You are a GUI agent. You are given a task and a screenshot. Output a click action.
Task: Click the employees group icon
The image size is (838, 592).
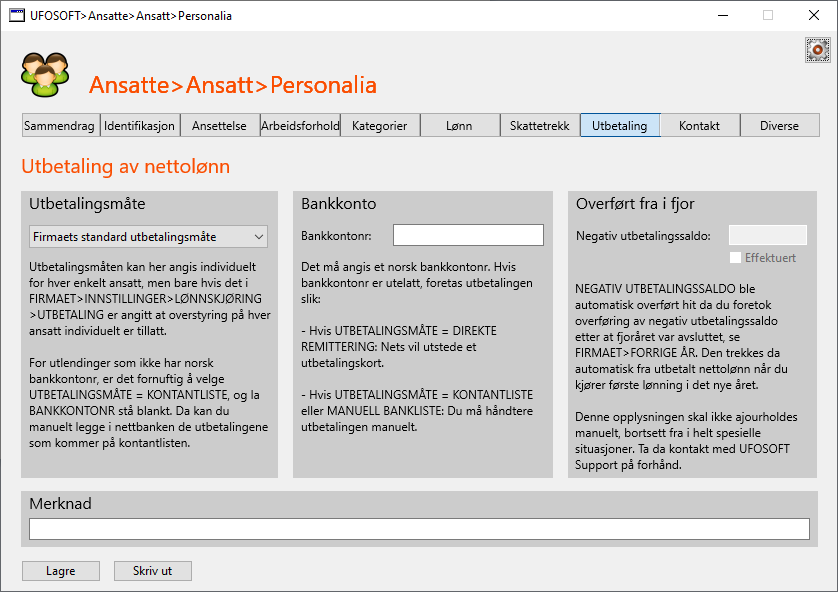pyautogui.click(x=45, y=75)
